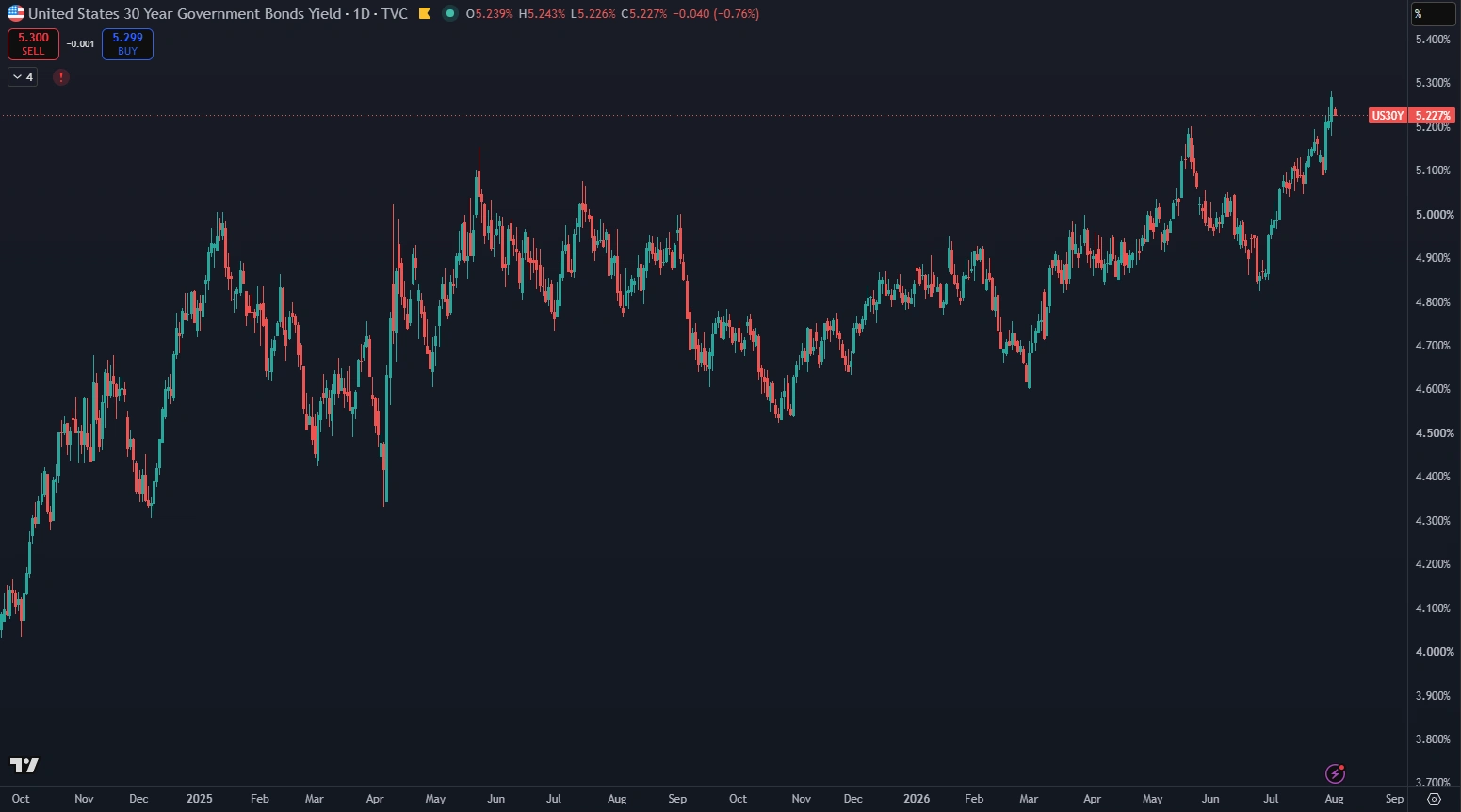Click the 2025 label on the time axis
This screenshot has width=1461, height=812.
(x=200, y=799)
